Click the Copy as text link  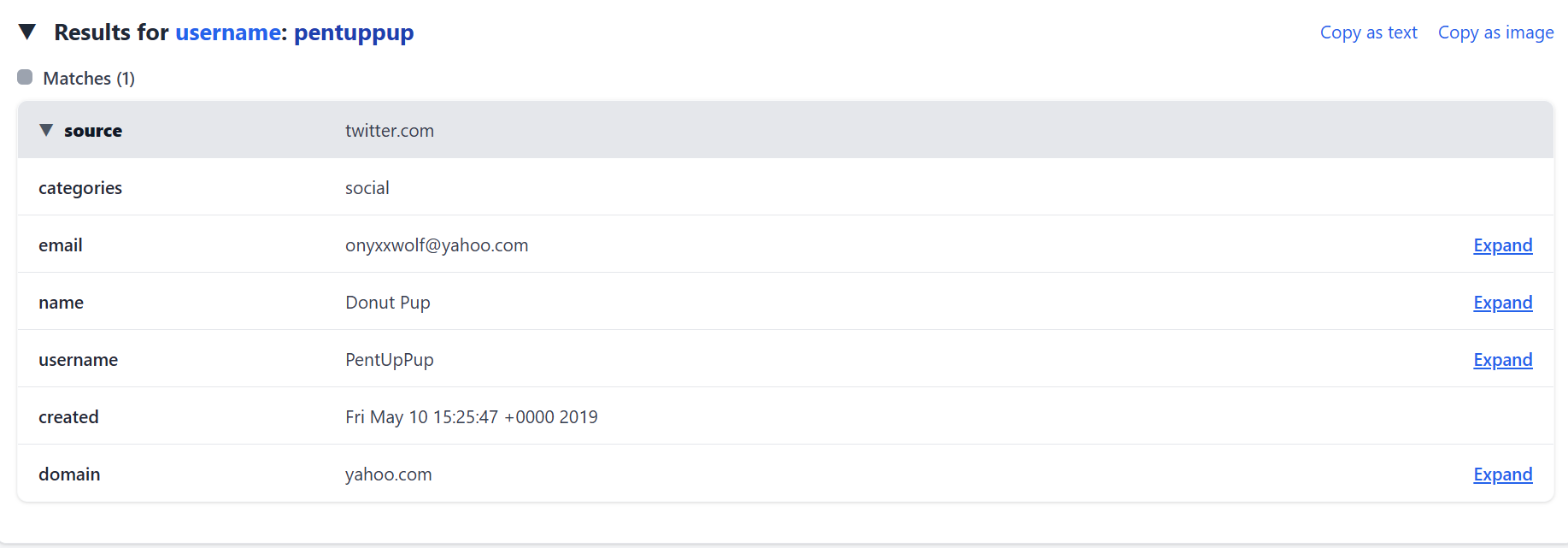(1368, 32)
